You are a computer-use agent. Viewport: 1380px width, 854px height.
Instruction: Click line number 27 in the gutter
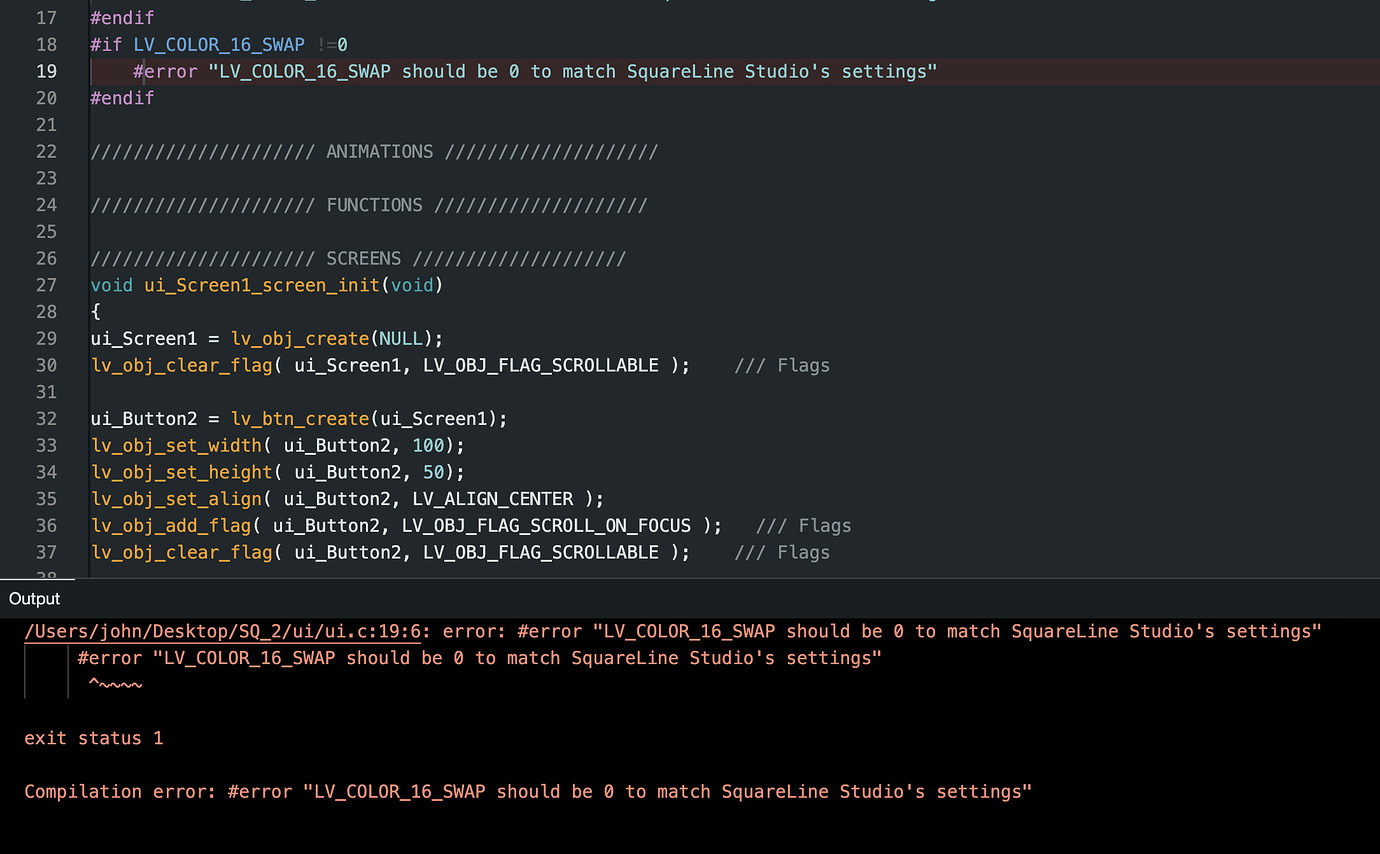pyautogui.click(x=46, y=285)
